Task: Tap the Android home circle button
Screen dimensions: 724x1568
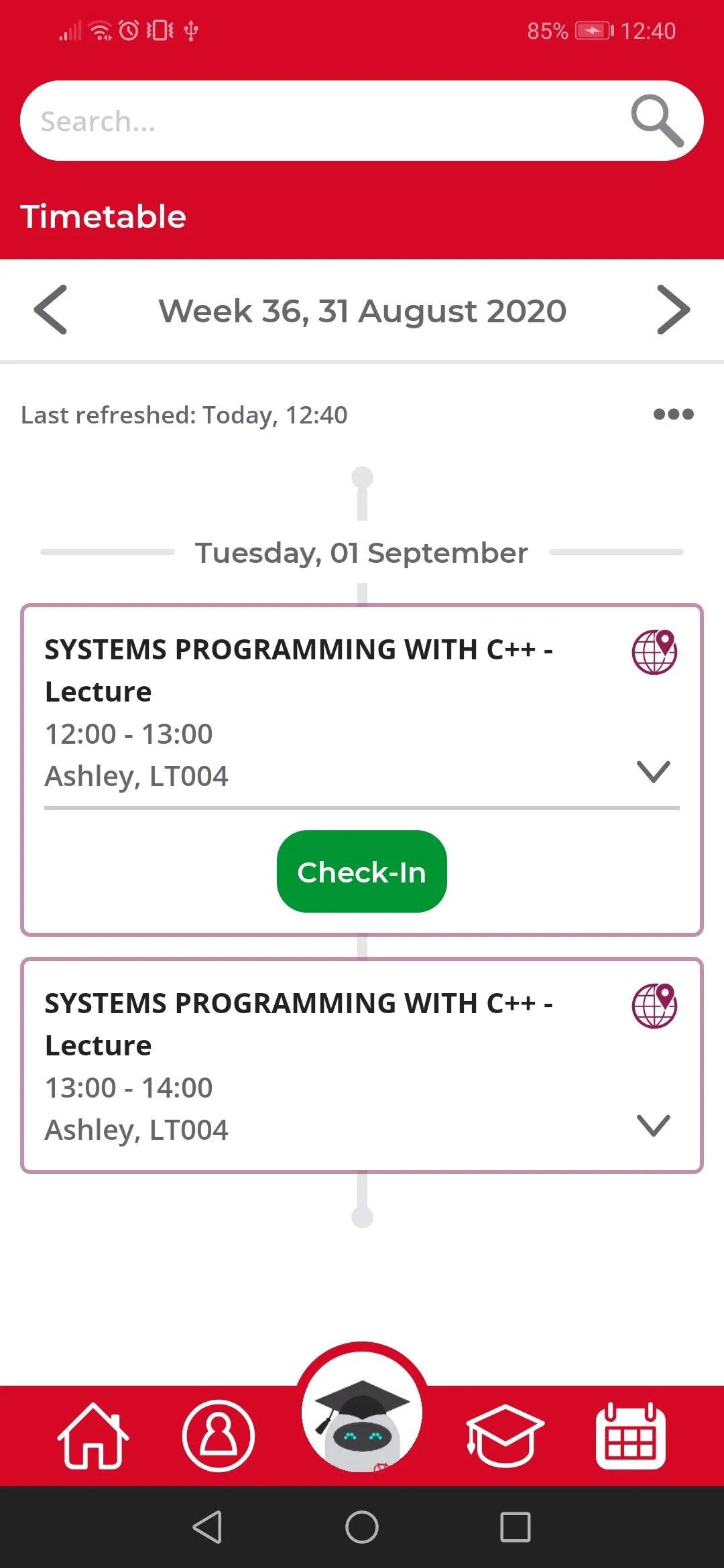Action: point(362,1527)
